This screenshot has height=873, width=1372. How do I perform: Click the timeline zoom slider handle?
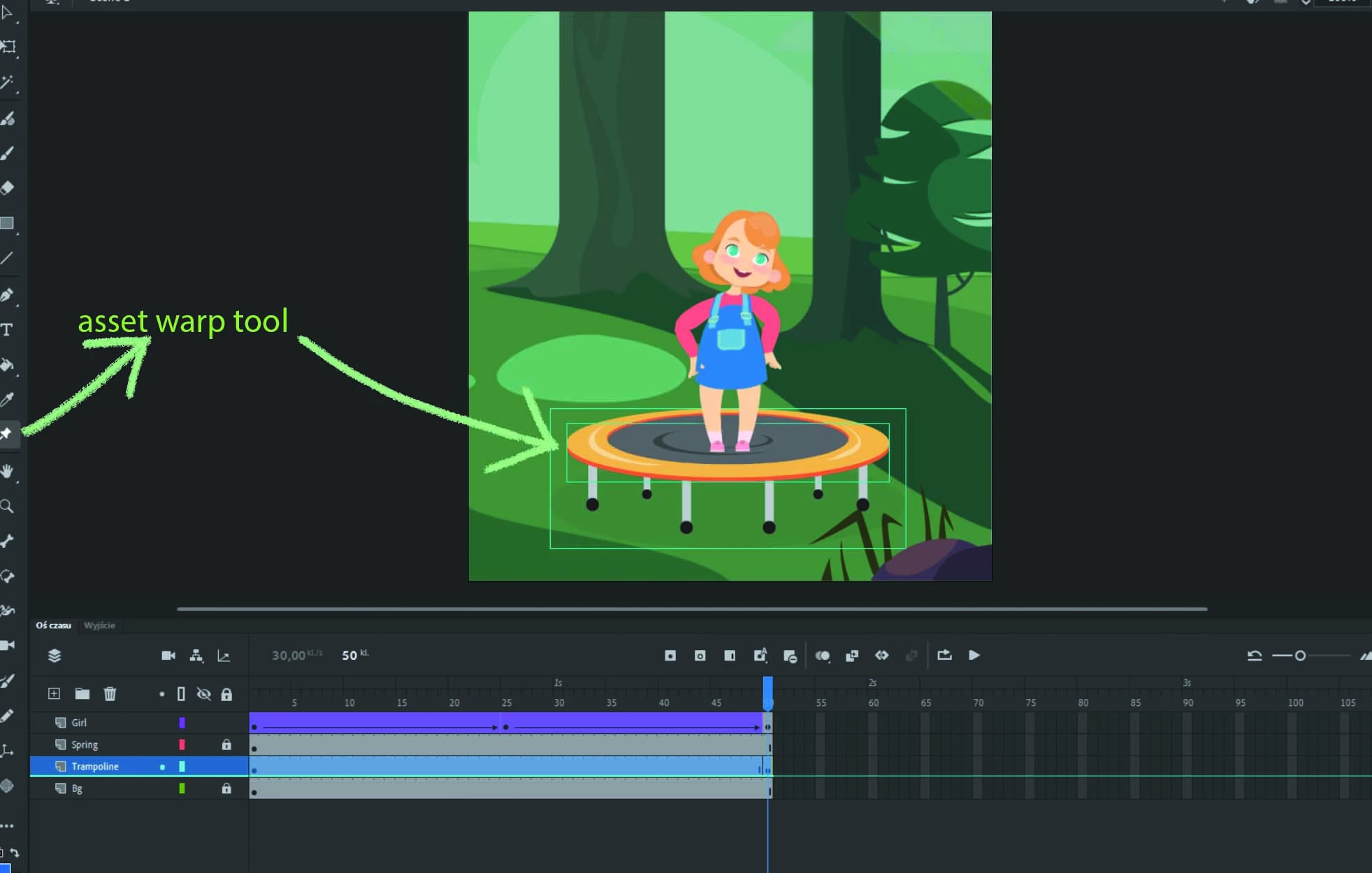[1300, 656]
